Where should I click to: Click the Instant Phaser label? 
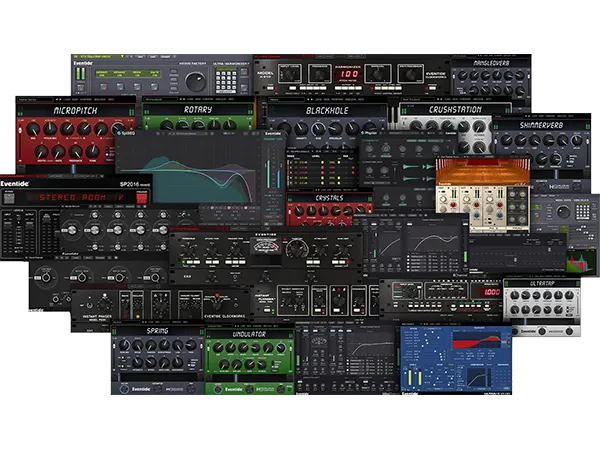(x=97, y=316)
